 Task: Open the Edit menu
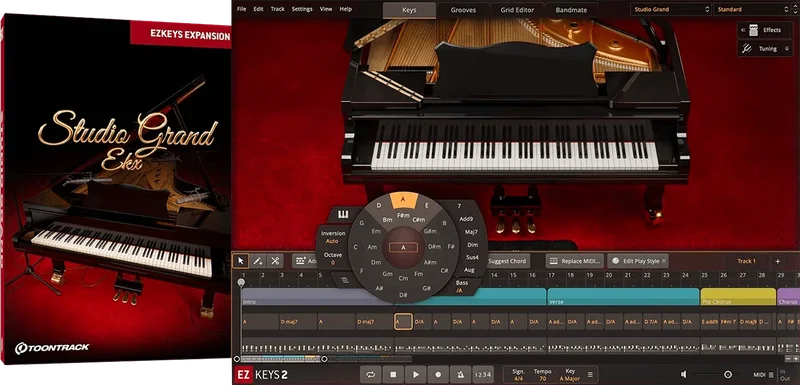[x=259, y=9]
